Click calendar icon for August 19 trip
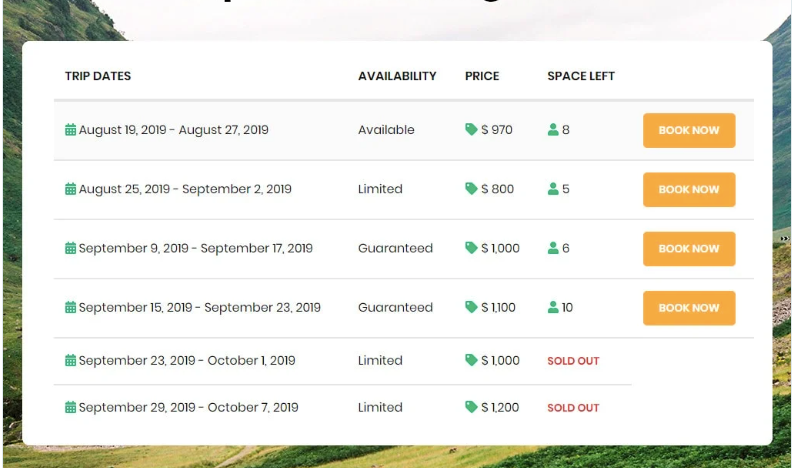The image size is (792, 468). tap(71, 130)
